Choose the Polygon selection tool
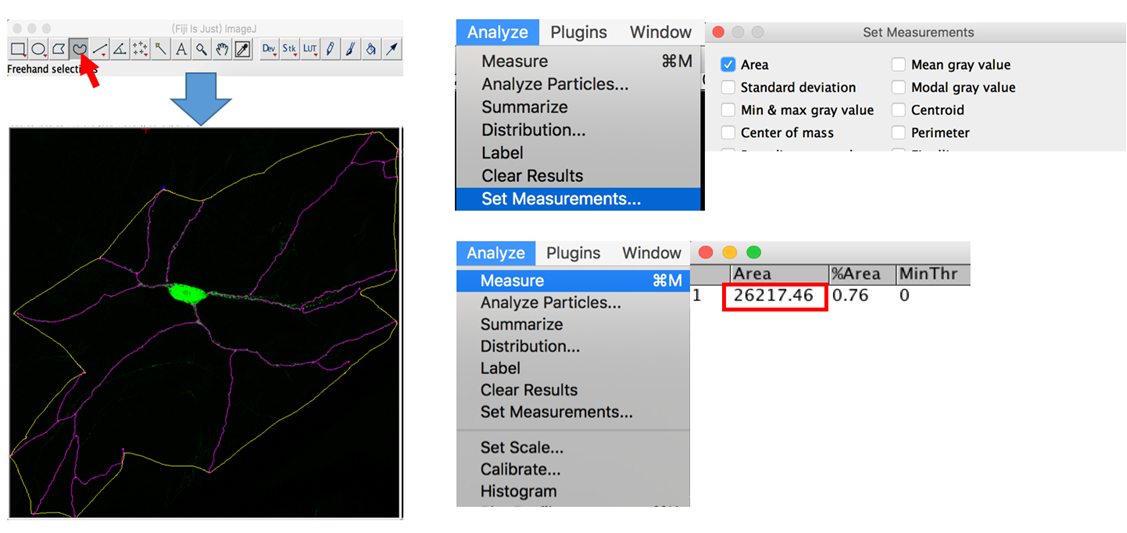The width and height of the screenshot is (1127, 533). [x=59, y=48]
